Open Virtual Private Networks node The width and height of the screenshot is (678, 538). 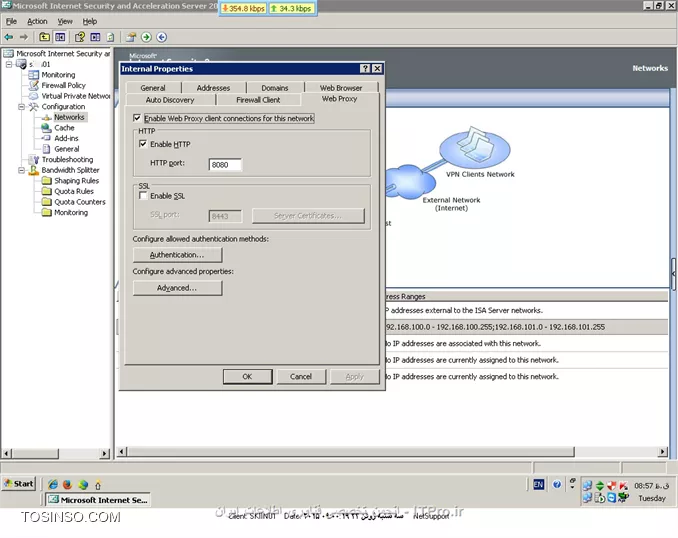tap(75, 96)
